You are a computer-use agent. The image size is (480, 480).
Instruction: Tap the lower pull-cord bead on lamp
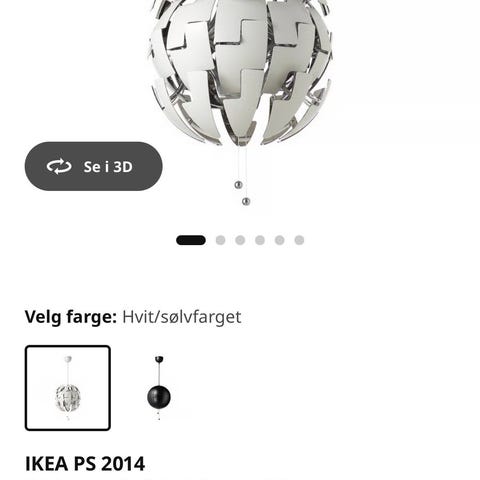tap(246, 201)
